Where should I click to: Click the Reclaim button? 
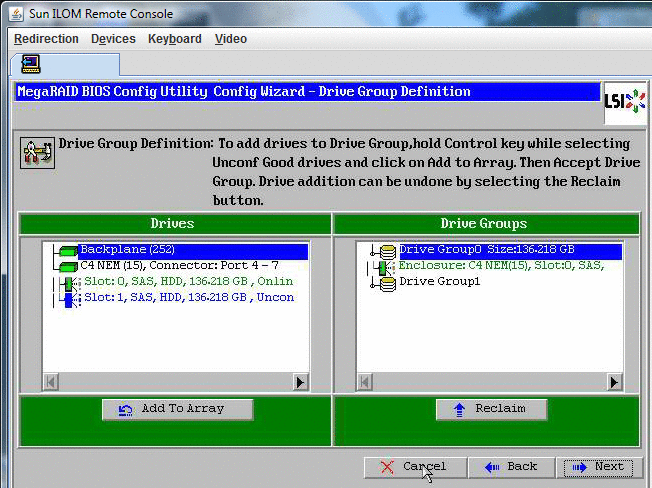[x=491, y=409]
